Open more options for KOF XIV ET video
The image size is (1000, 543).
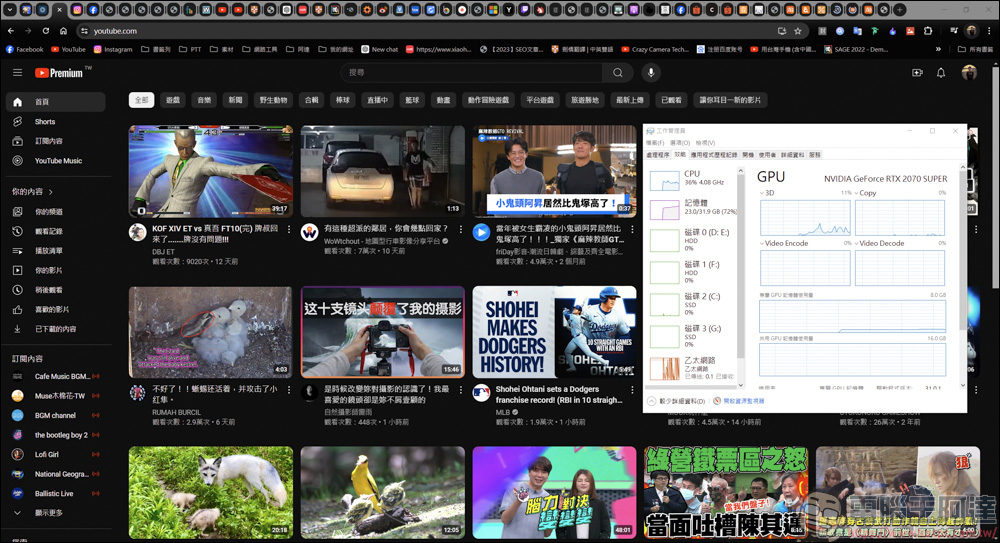coord(289,229)
